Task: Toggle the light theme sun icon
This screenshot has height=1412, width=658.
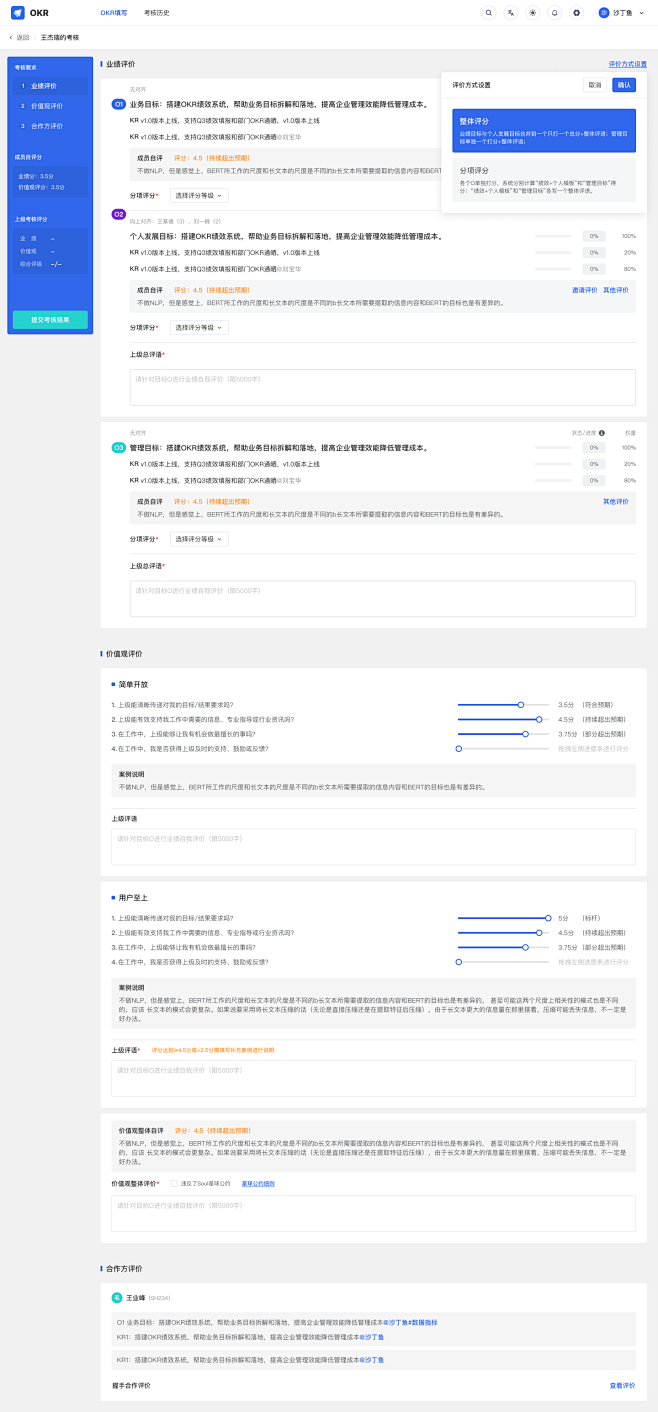Action: (532, 13)
